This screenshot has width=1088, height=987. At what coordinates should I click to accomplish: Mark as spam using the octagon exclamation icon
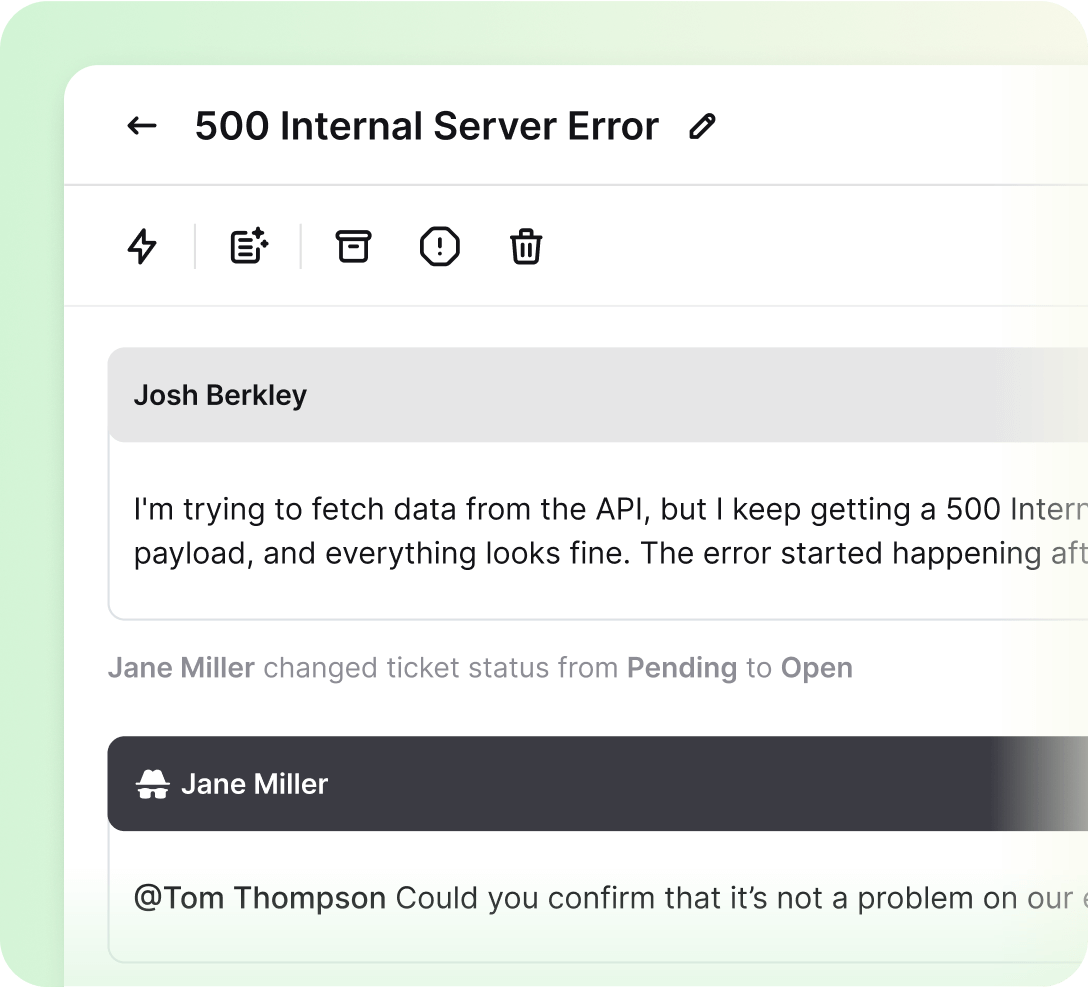[439, 246]
